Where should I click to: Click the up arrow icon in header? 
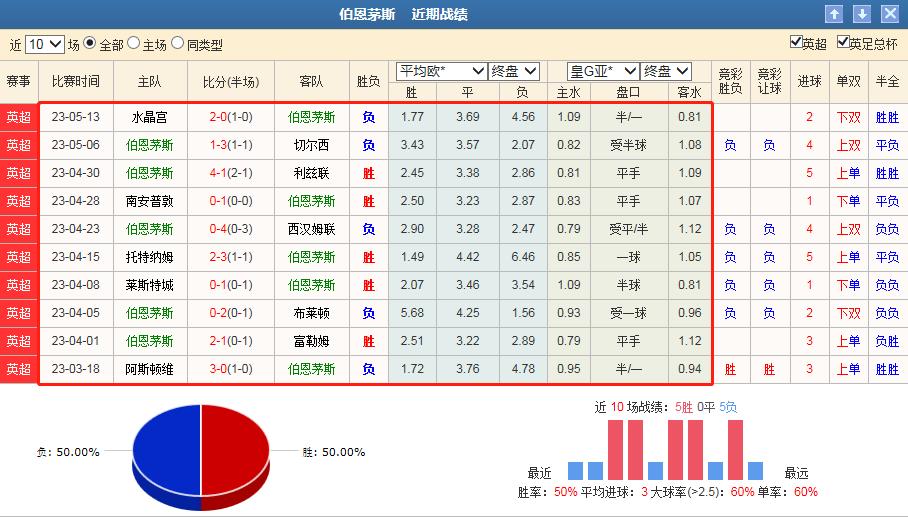(834, 14)
